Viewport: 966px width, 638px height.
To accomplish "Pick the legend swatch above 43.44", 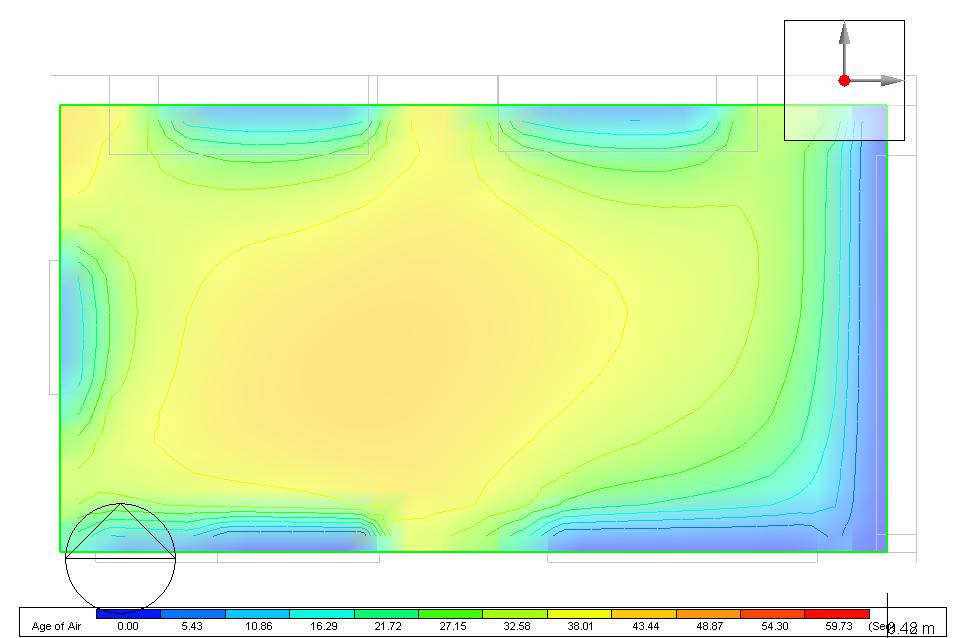I will [644, 614].
